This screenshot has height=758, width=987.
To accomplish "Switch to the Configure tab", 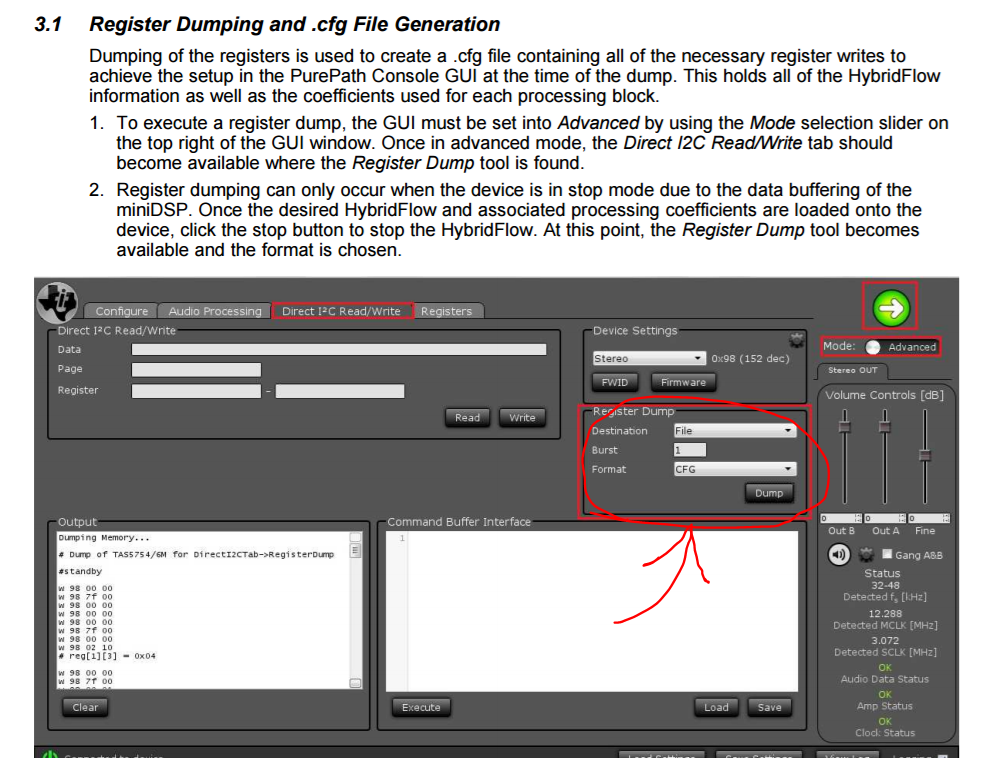I will tap(121, 311).
